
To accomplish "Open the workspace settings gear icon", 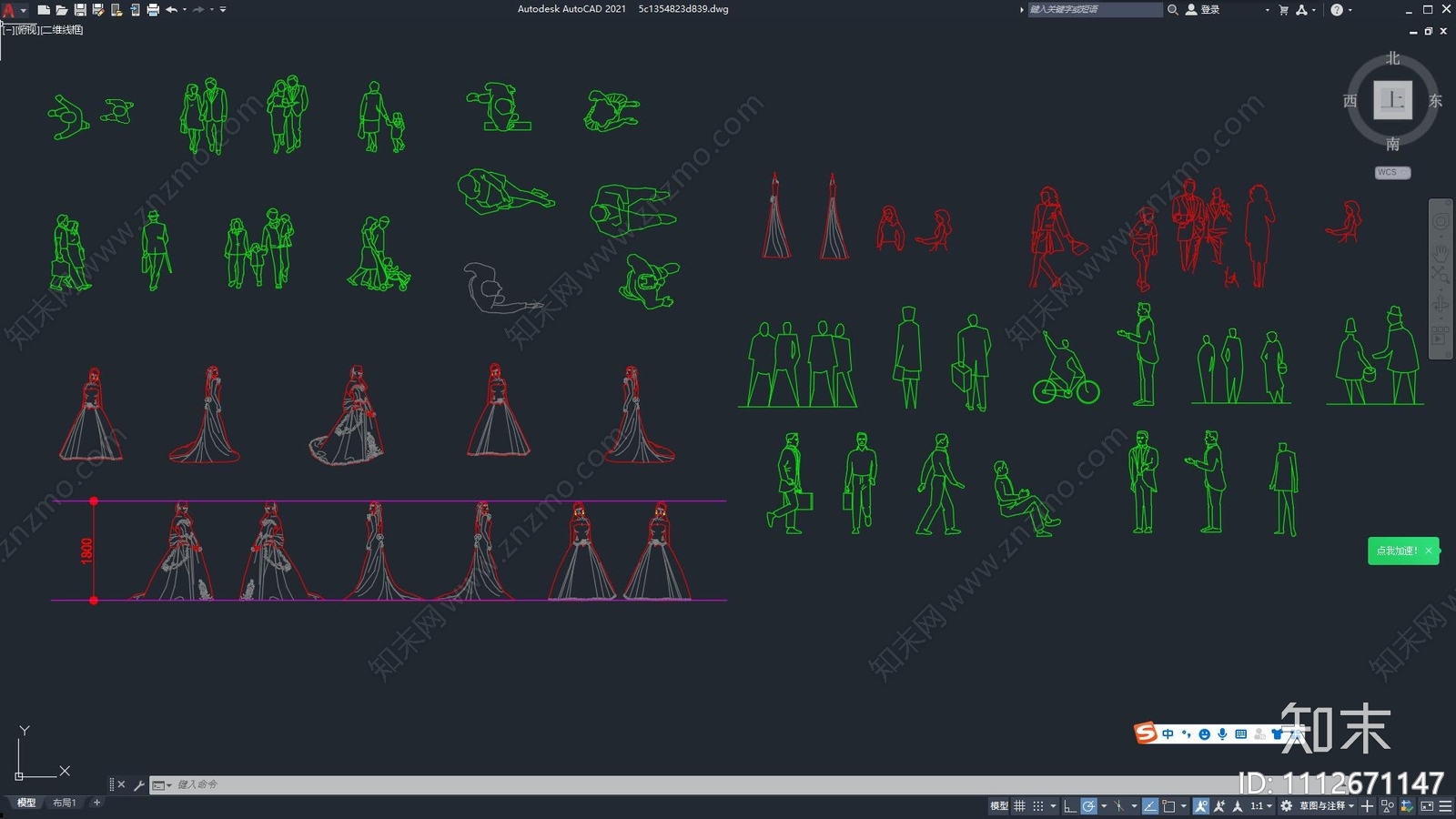I will click(1286, 806).
